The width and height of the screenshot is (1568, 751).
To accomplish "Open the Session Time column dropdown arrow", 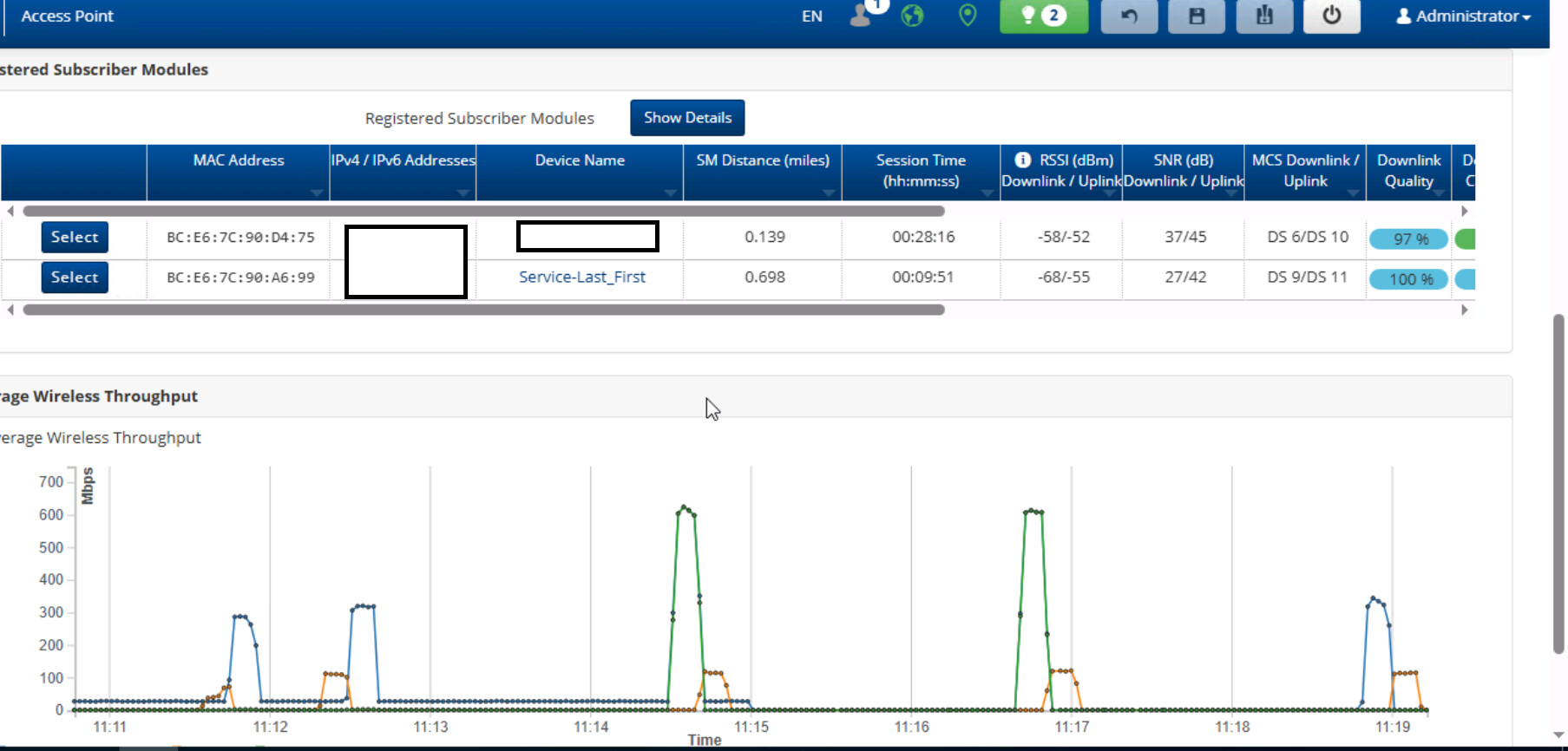I will (x=987, y=193).
